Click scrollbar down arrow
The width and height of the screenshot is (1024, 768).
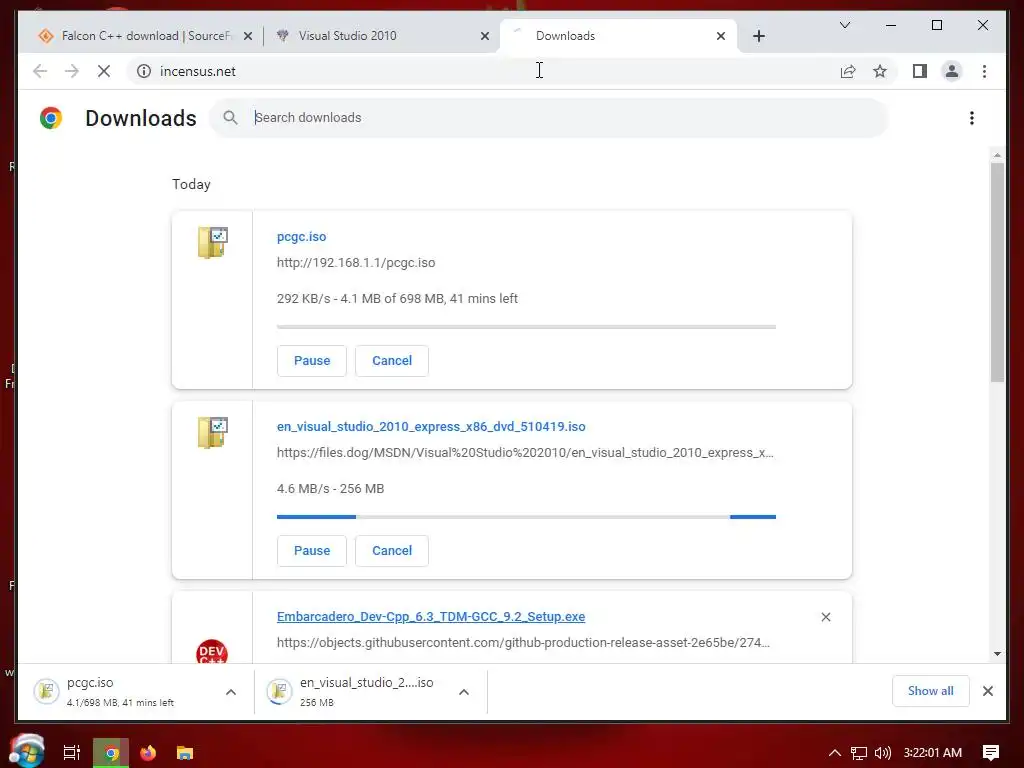pos(997,654)
